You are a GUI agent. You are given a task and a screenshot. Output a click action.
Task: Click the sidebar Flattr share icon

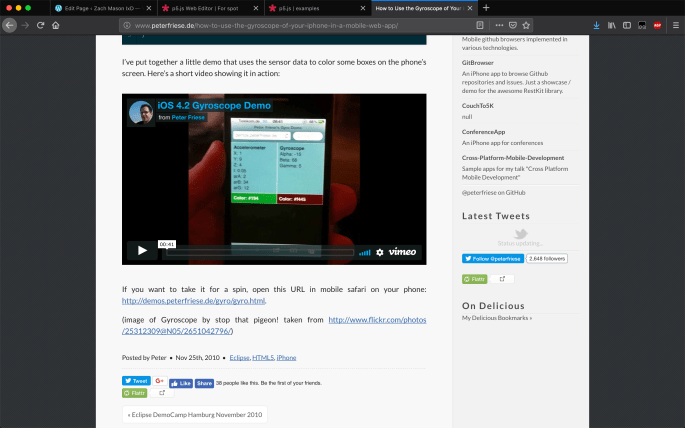click(502, 279)
